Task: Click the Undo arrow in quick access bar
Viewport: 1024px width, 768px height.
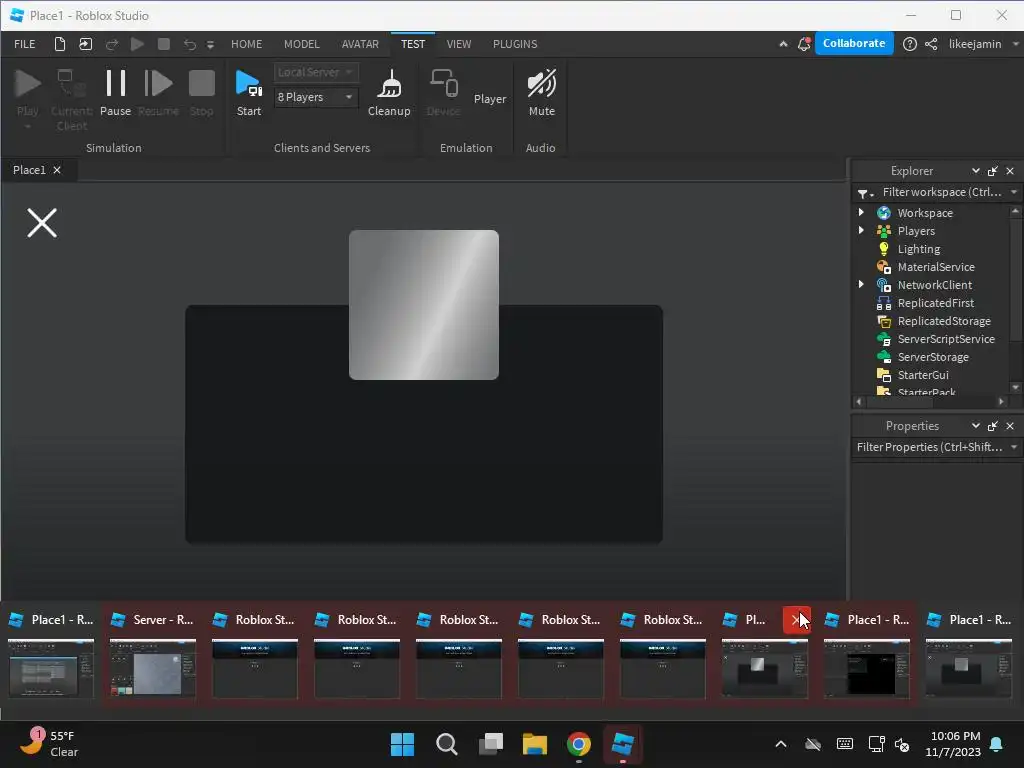Action: pyautogui.click(x=189, y=44)
